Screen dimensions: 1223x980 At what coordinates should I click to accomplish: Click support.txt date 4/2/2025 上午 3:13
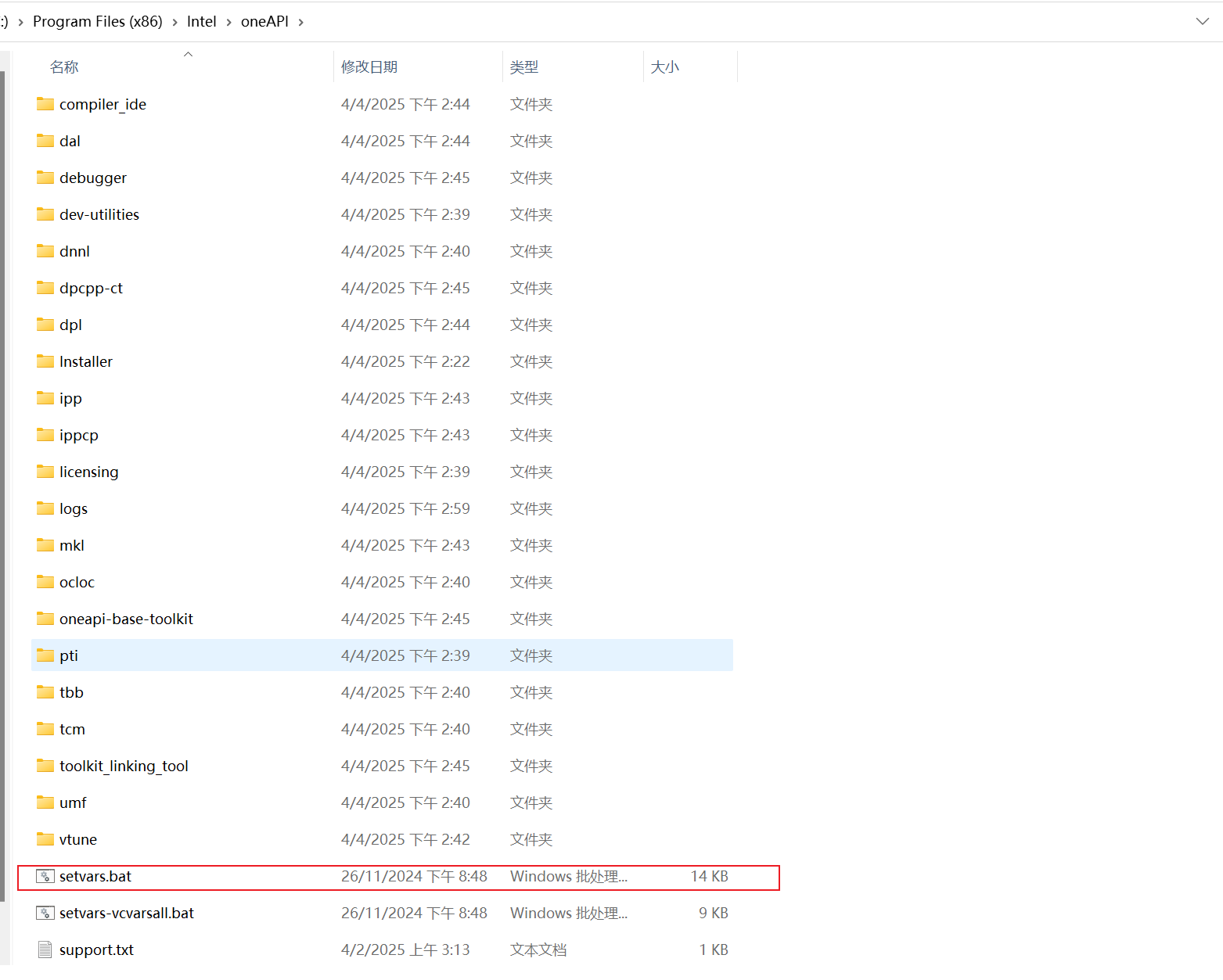coord(405,949)
